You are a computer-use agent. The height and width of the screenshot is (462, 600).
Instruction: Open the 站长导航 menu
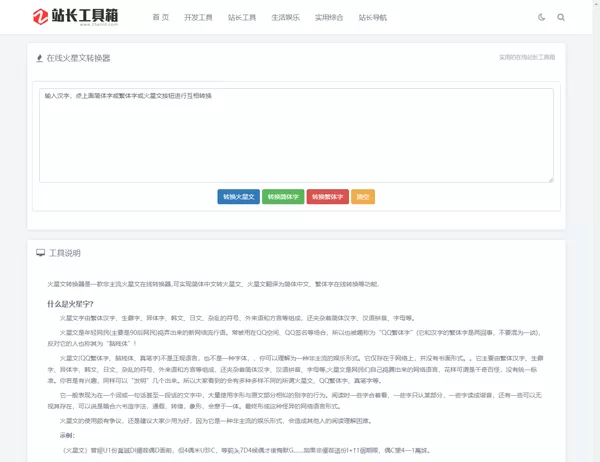[372, 17]
